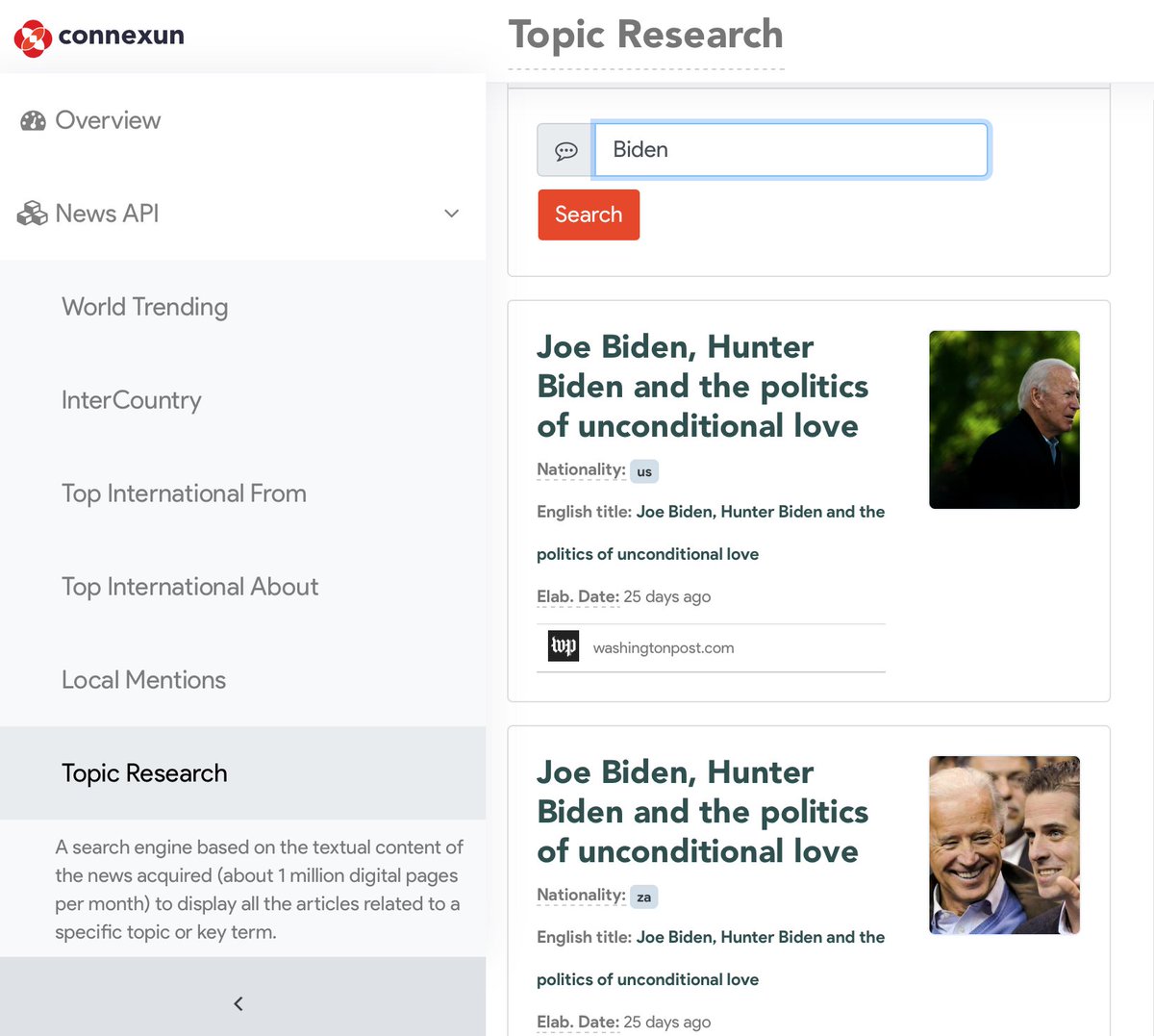
Task: Click Elab. Date label in first article
Action: (578, 596)
